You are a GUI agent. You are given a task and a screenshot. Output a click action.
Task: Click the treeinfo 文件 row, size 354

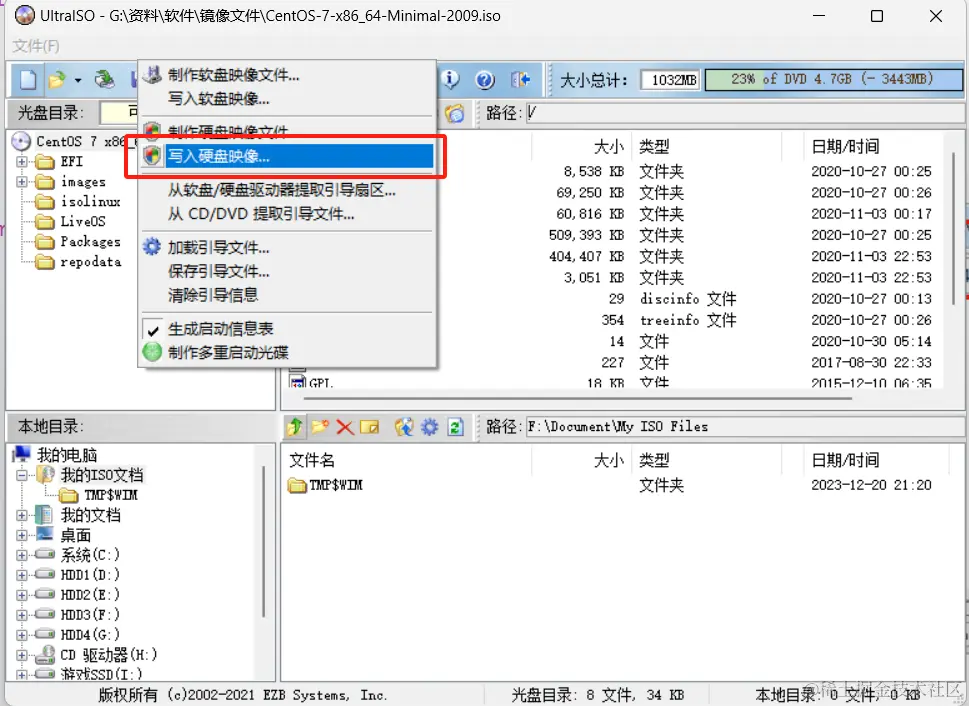point(618,320)
